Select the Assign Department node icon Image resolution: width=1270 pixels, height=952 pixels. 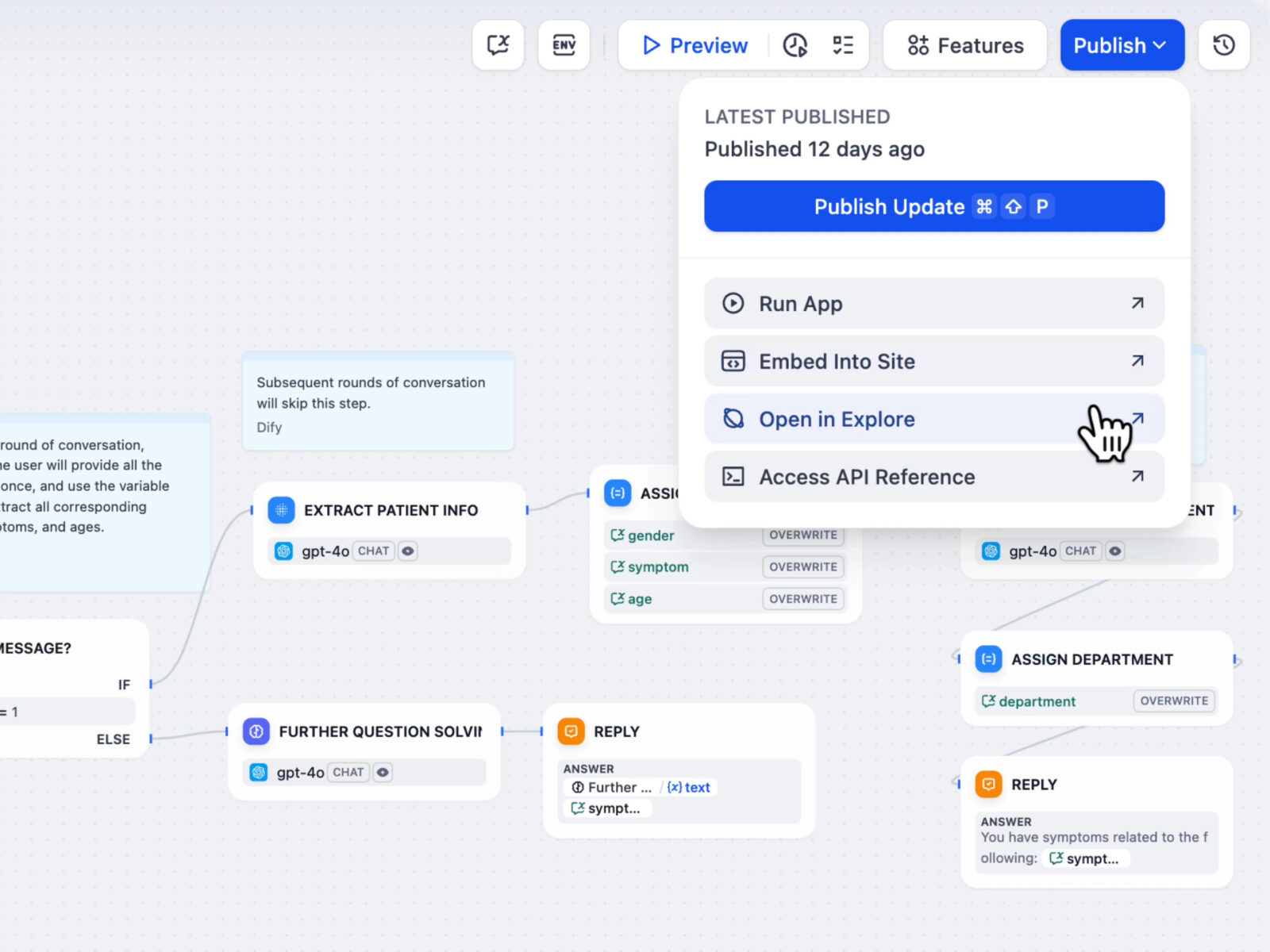pyautogui.click(x=988, y=659)
